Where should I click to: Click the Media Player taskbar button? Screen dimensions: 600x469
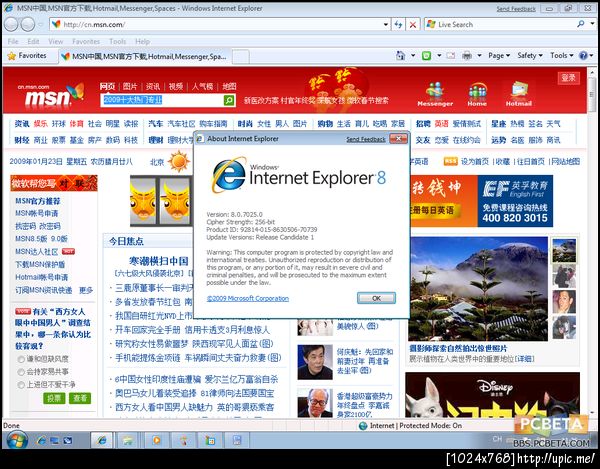[x=156, y=440]
